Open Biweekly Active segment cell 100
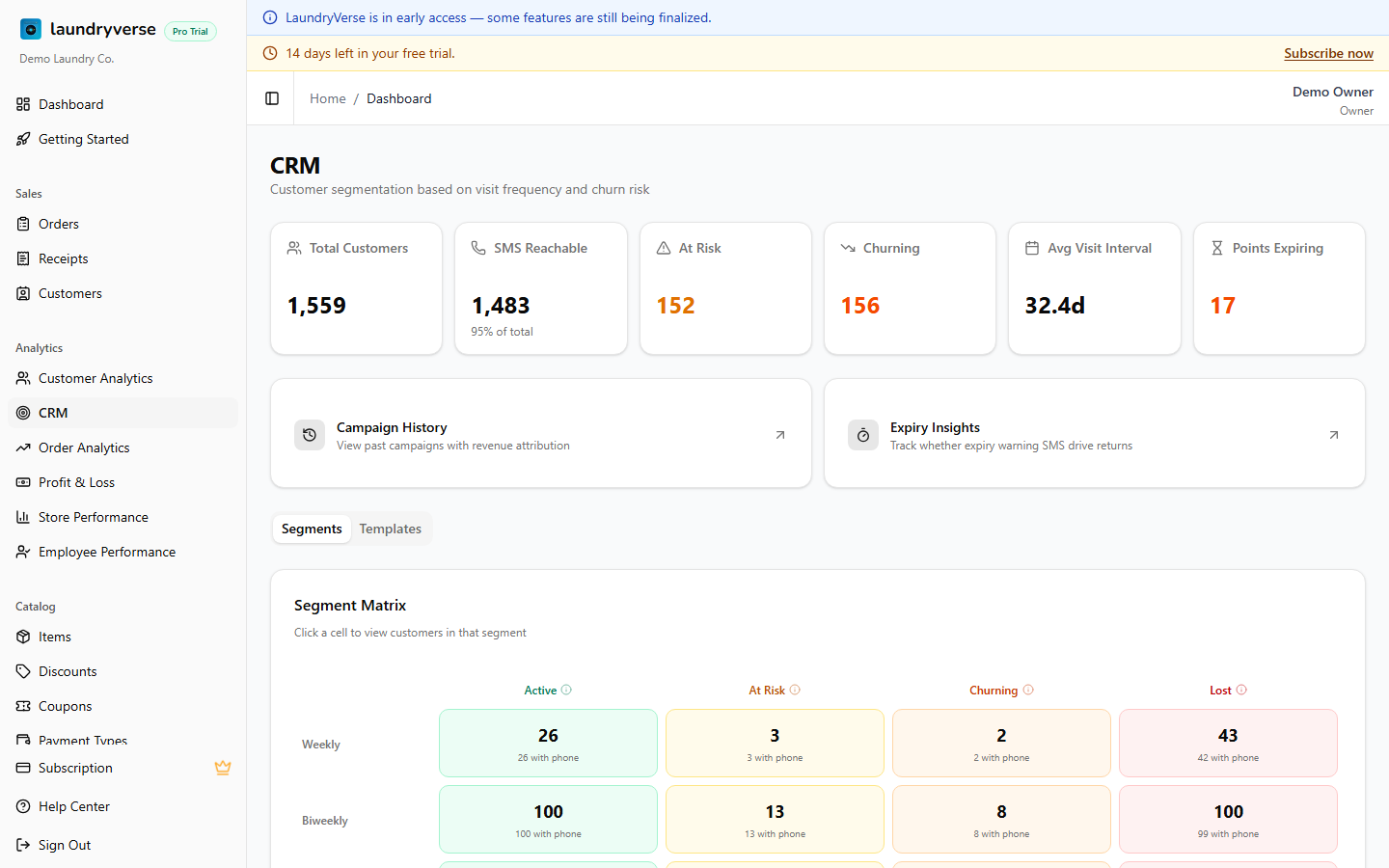This screenshot has height=868, width=1389. pyautogui.click(x=548, y=819)
